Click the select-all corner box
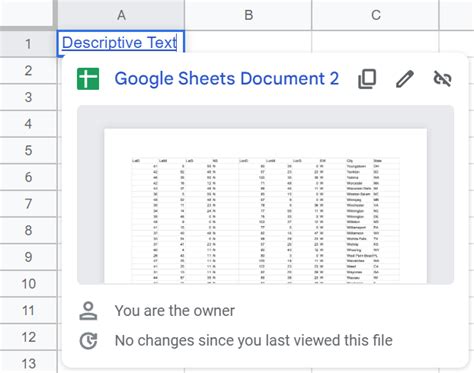This screenshot has width=474, height=373. [x=28, y=13]
